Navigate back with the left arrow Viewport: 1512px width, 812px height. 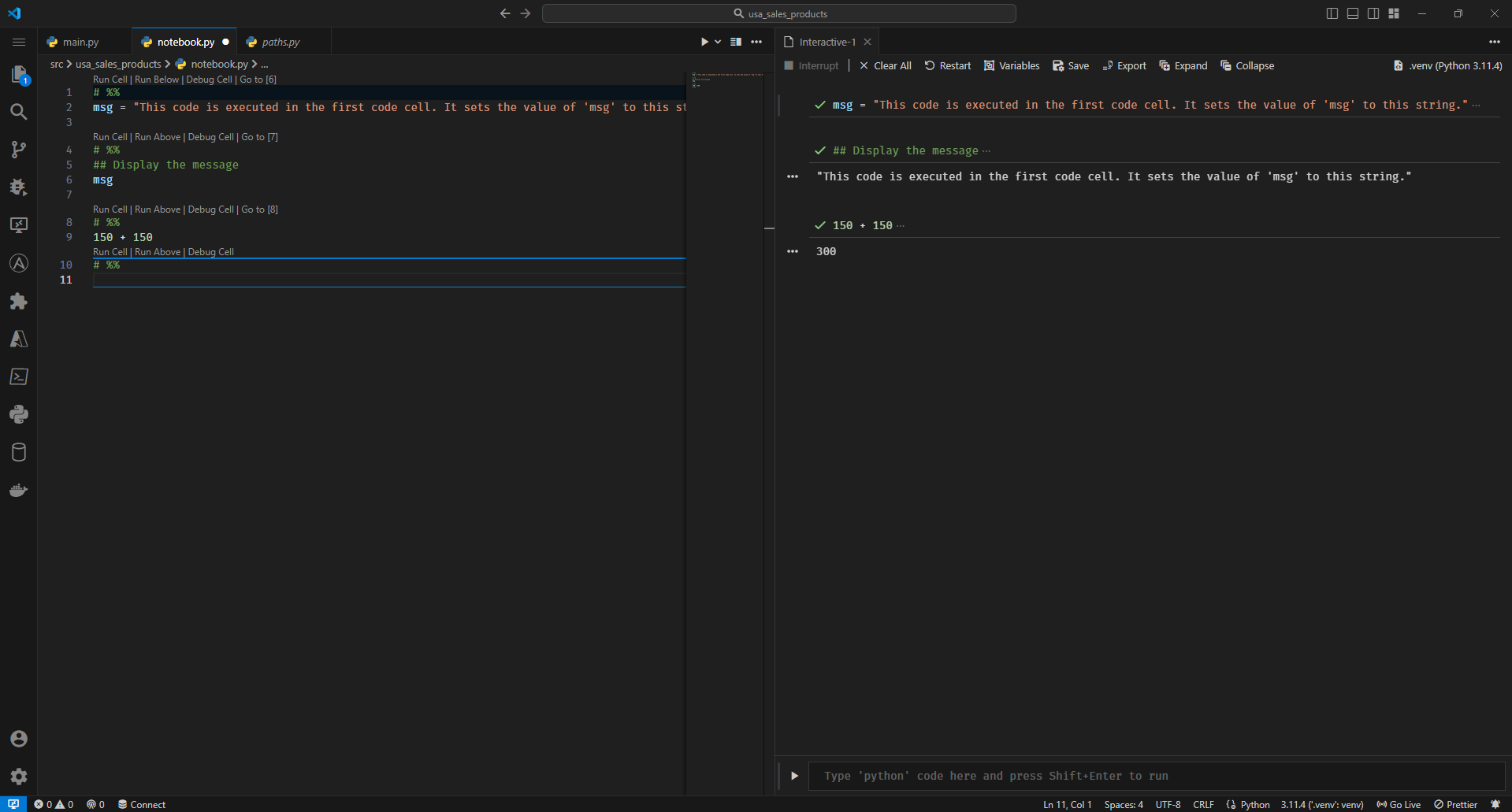(505, 13)
